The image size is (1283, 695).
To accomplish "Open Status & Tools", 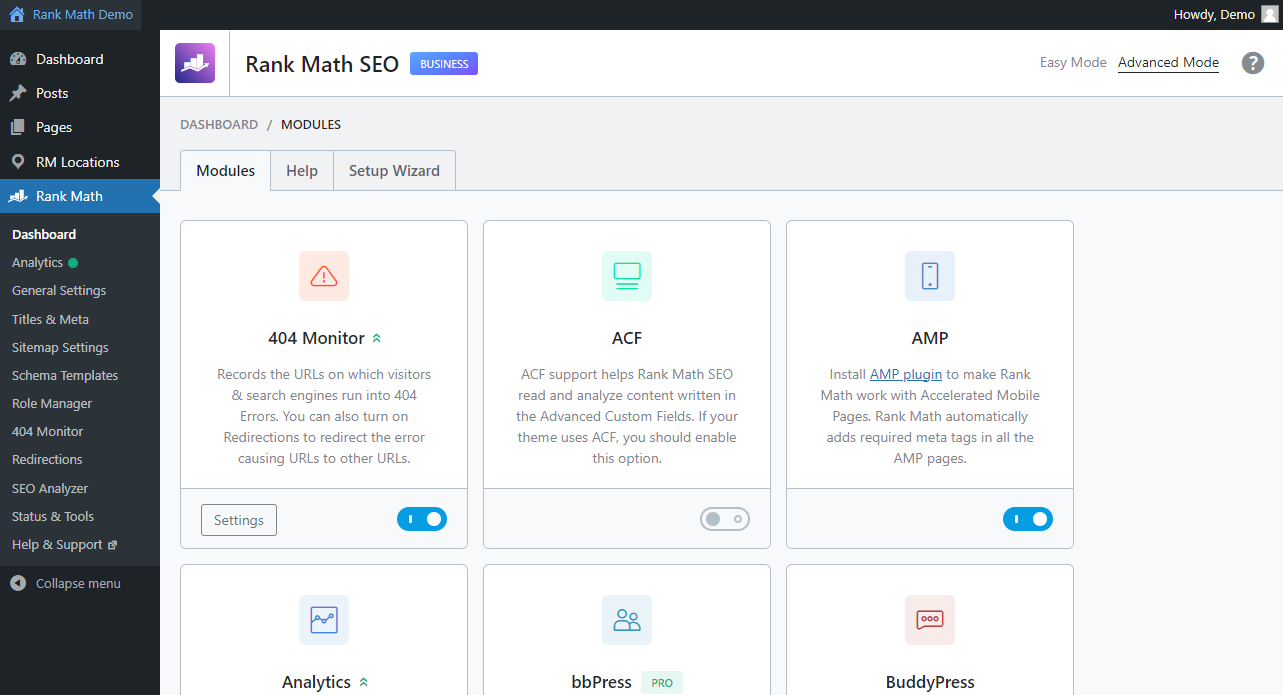I will [x=53, y=516].
